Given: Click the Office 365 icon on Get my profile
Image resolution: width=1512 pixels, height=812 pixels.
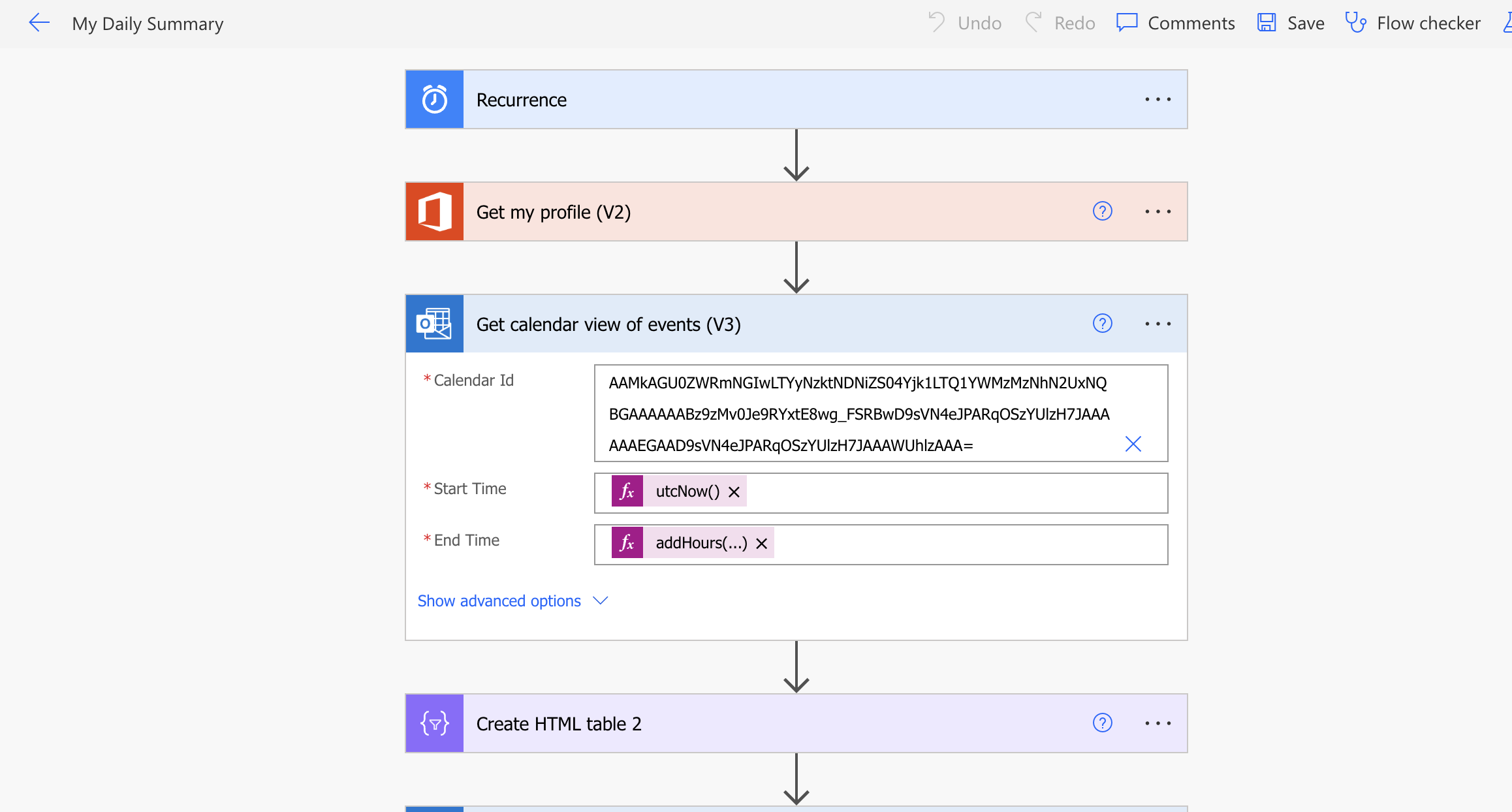Looking at the screenshot, I should click(433, 211).
